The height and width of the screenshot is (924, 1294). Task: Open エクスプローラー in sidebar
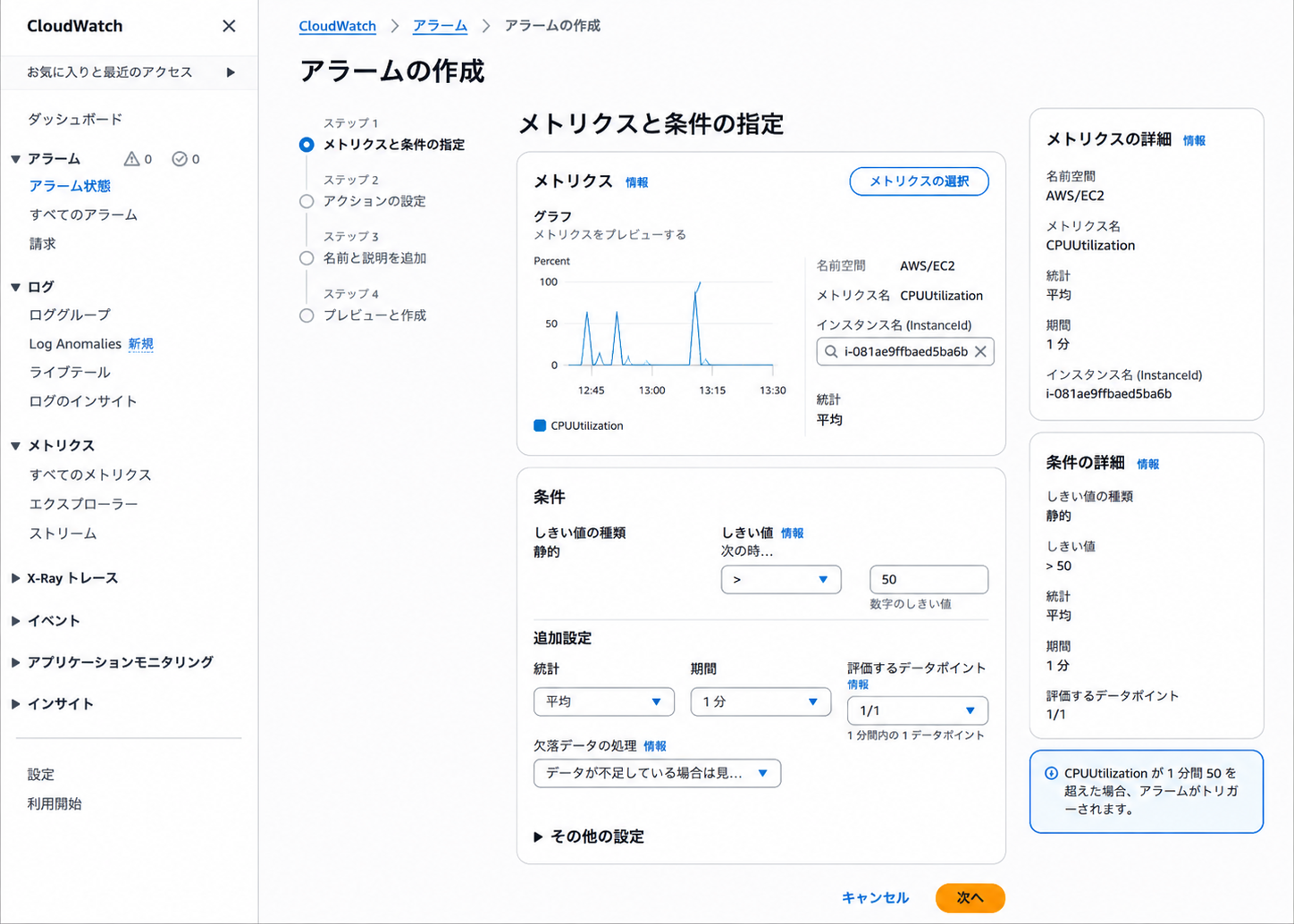(x=83, y=504)
